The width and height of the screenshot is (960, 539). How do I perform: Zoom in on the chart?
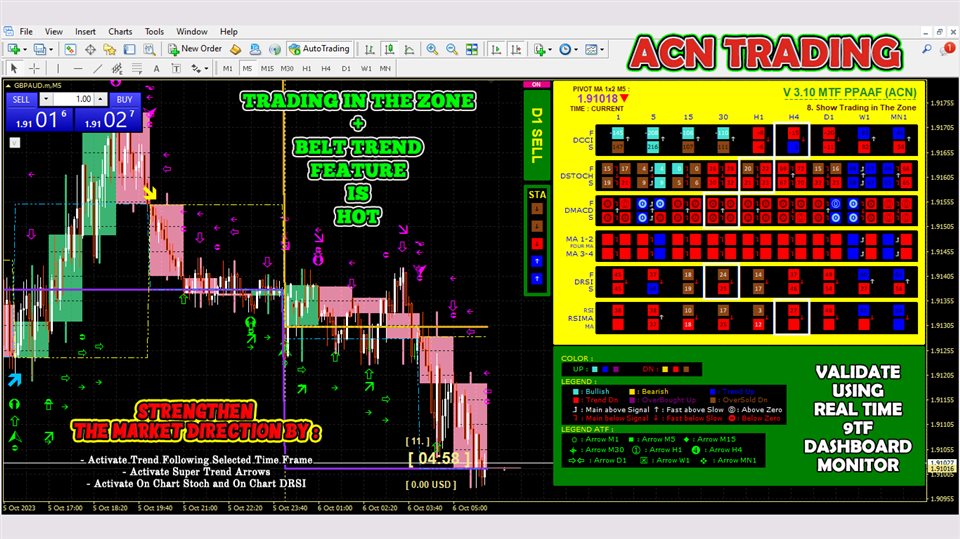(x=432, y=49)
